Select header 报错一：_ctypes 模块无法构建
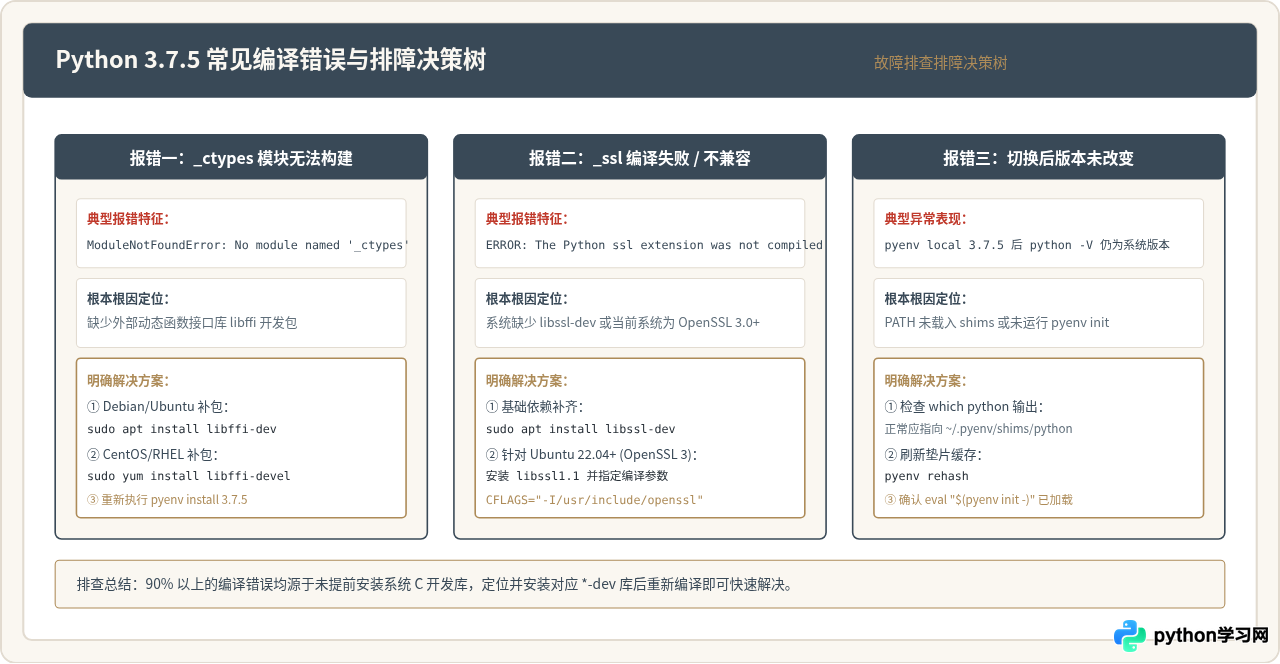 (x=241, y=158)
